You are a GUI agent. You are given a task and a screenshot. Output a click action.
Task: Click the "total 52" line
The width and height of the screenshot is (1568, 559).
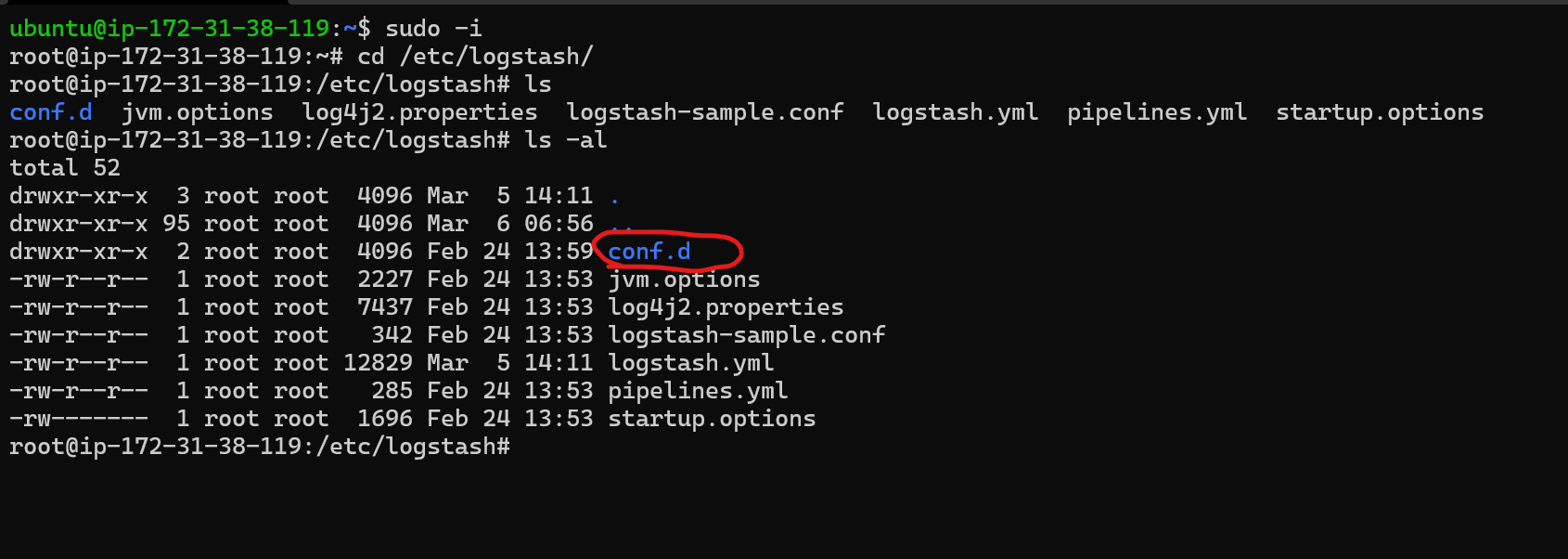[x=65, y=168]
